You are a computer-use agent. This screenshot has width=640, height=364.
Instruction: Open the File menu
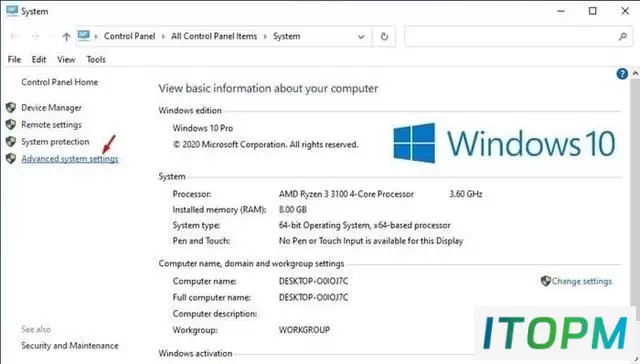[x=14, y=60]
